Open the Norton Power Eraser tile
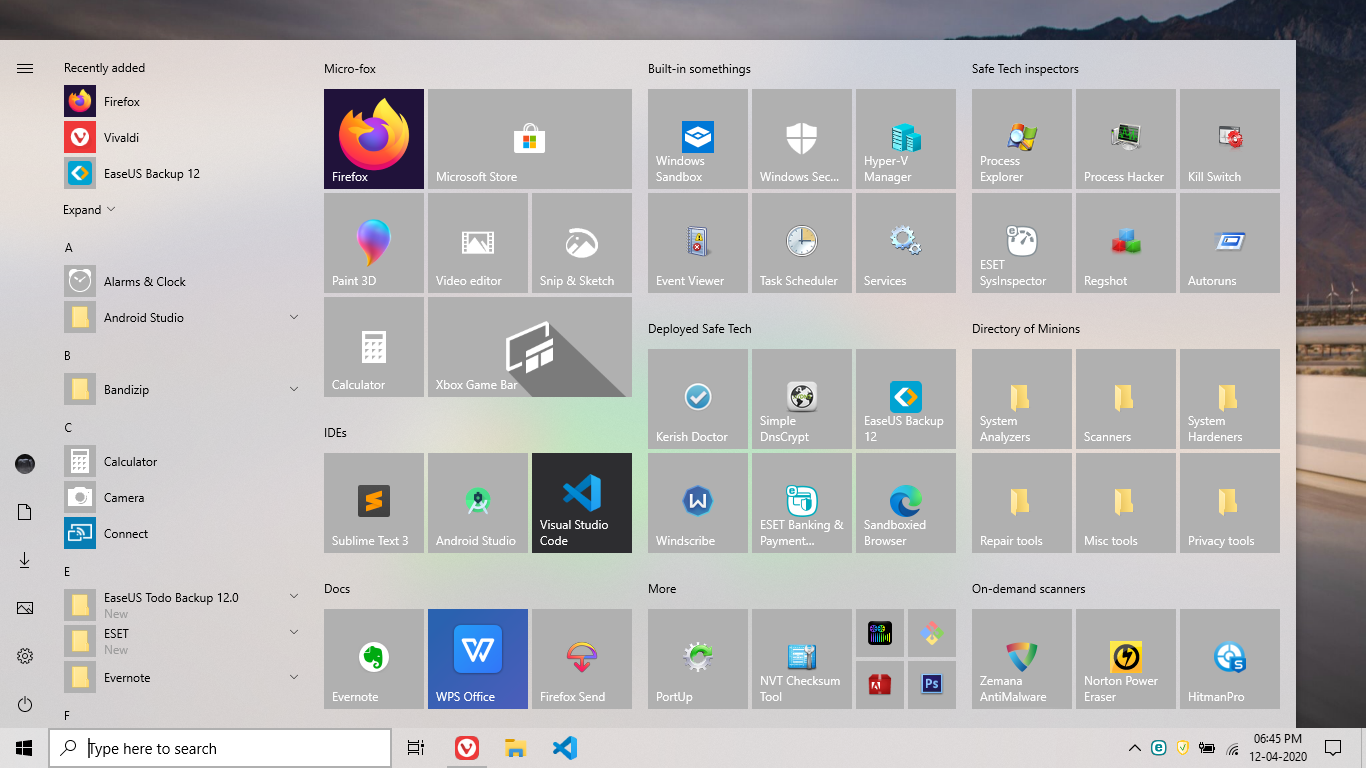The height and width of the screenshot is (768, 1366). click(x=1126, y=659)
